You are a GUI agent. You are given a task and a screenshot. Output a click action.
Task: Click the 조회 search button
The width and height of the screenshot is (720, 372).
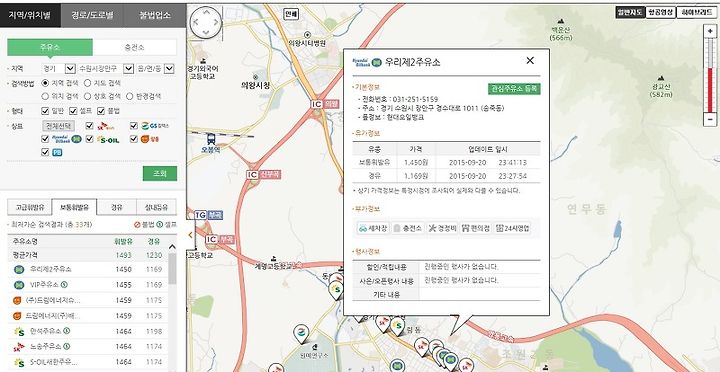tap(159, 174)
